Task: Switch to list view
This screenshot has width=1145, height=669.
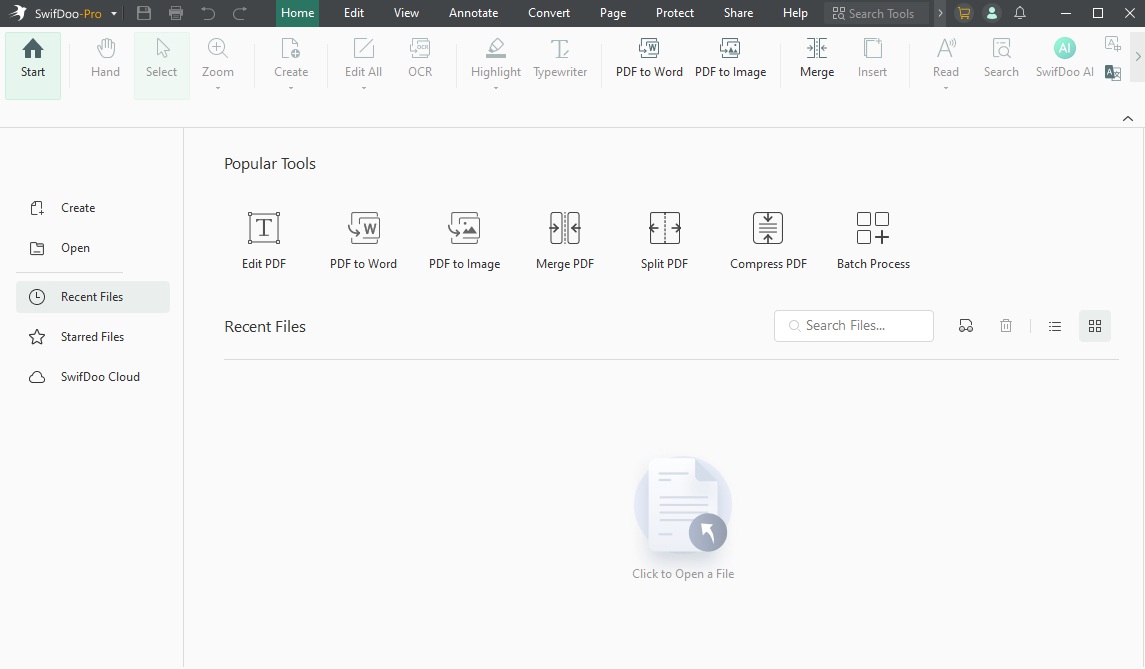Action: click(x=1054, y=326)
